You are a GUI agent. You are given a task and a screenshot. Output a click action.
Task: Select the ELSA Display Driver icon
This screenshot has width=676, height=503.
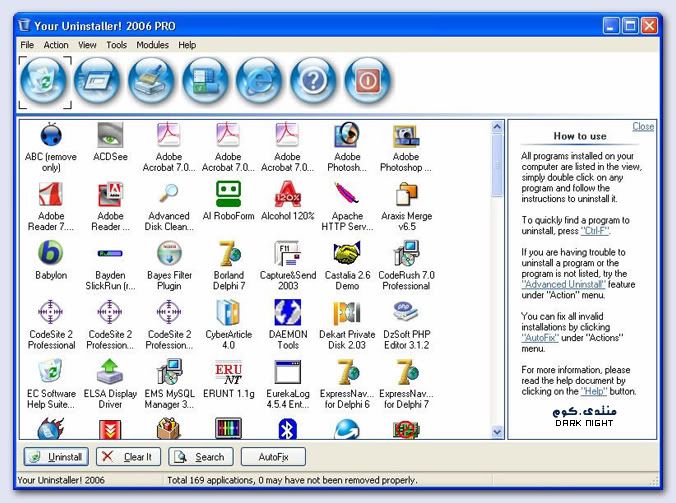click(110, 372)
